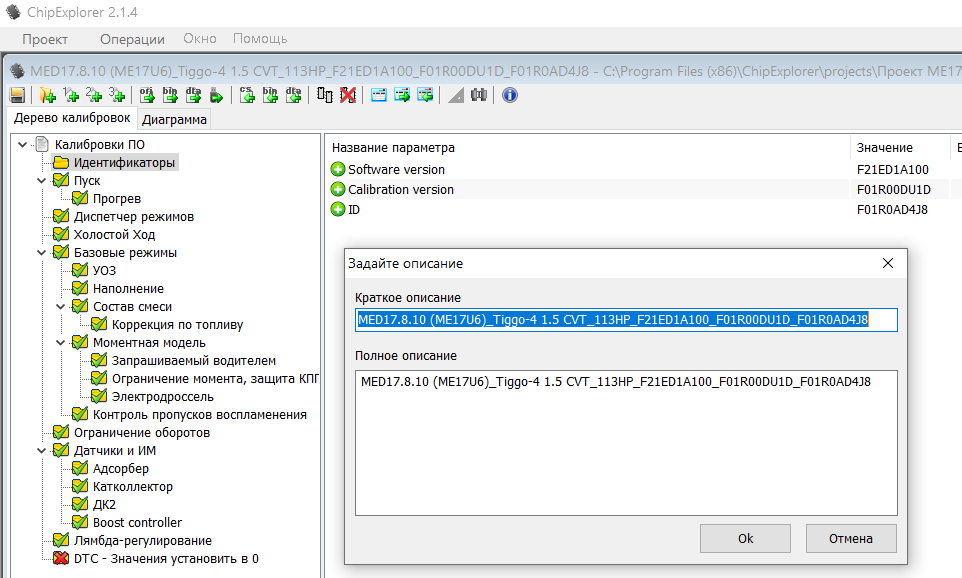
Task: Switch to the Диаграмма tab
Action: pyautogui.click(x=175, y=120)
